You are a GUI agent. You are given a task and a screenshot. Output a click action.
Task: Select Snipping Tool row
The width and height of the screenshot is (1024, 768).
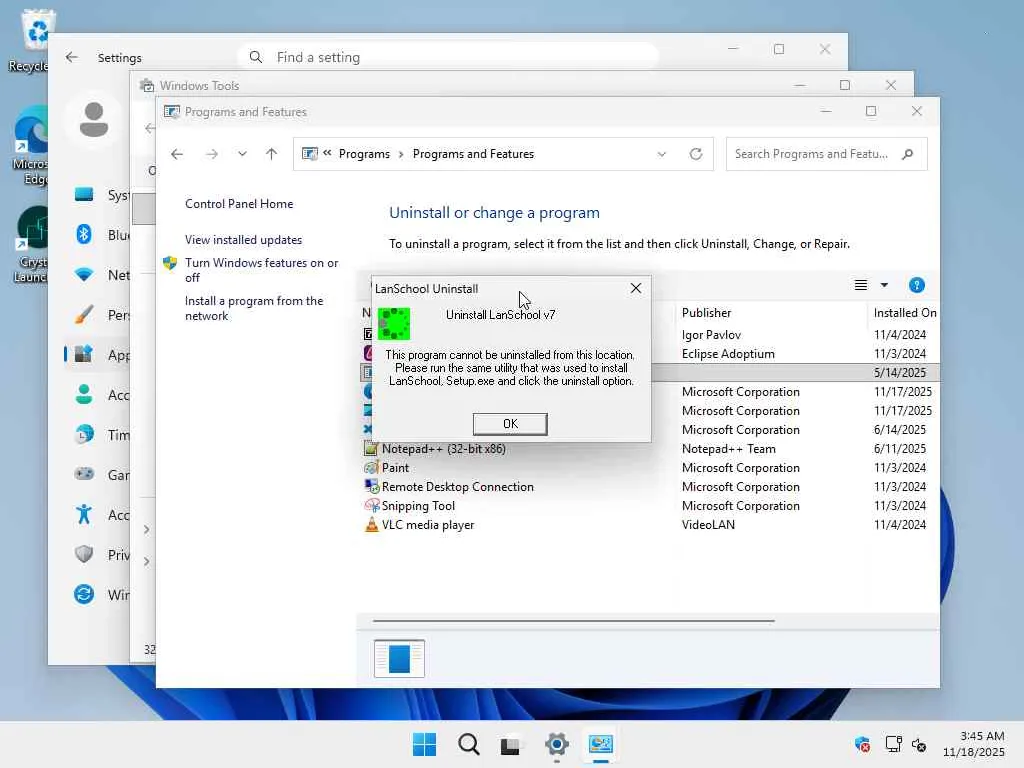point(650,505)
